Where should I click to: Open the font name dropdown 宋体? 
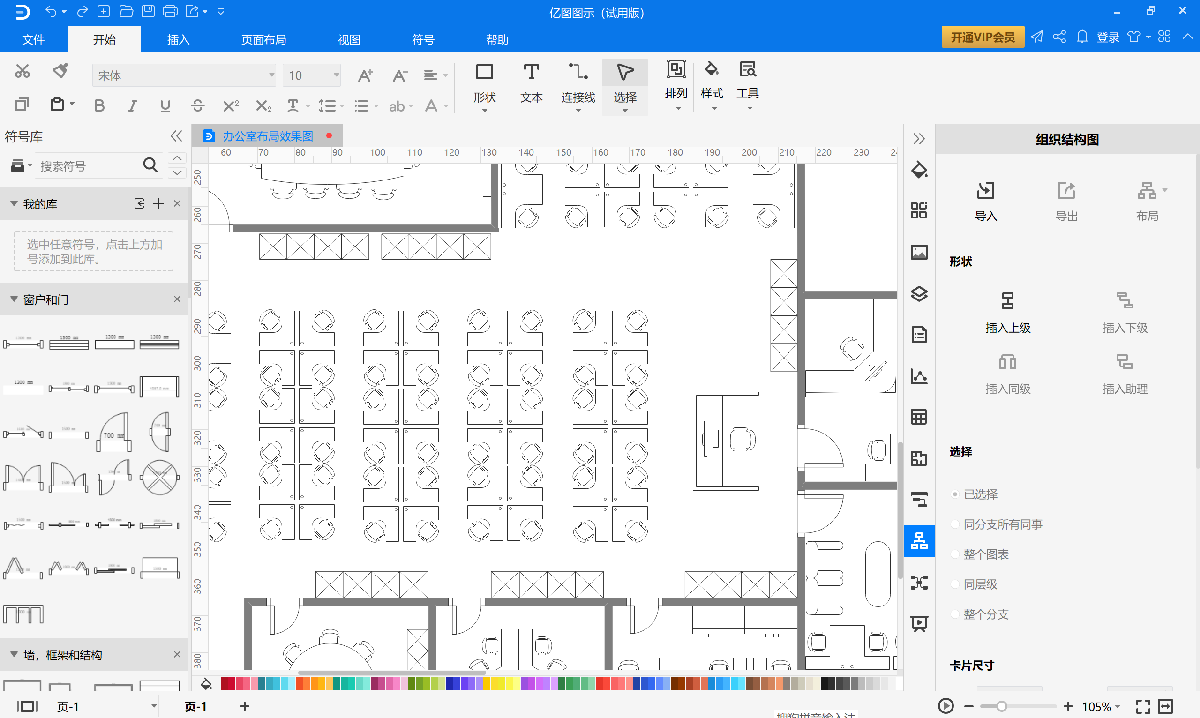click(186, 75)
